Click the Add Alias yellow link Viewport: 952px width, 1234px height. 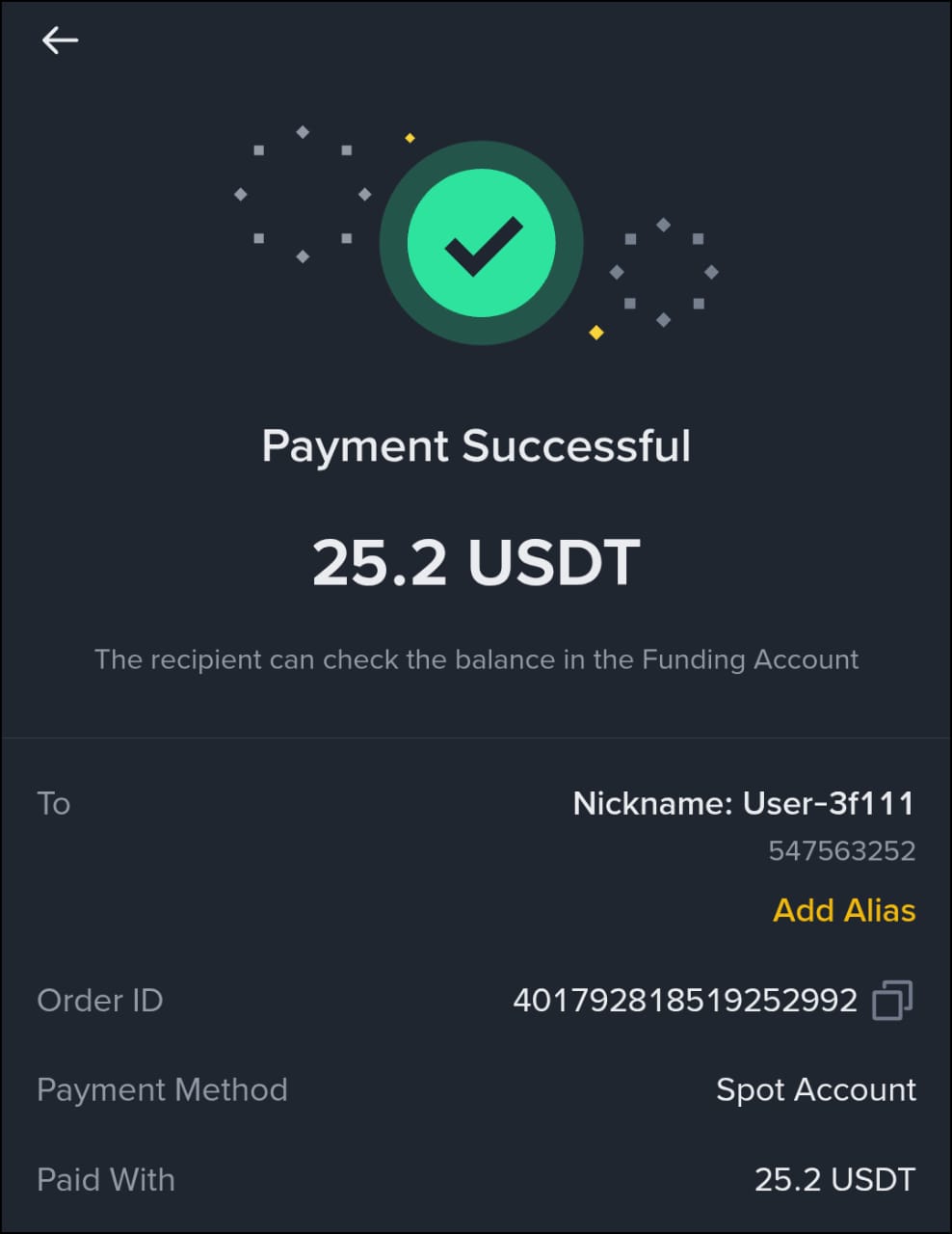pos(843,911)
